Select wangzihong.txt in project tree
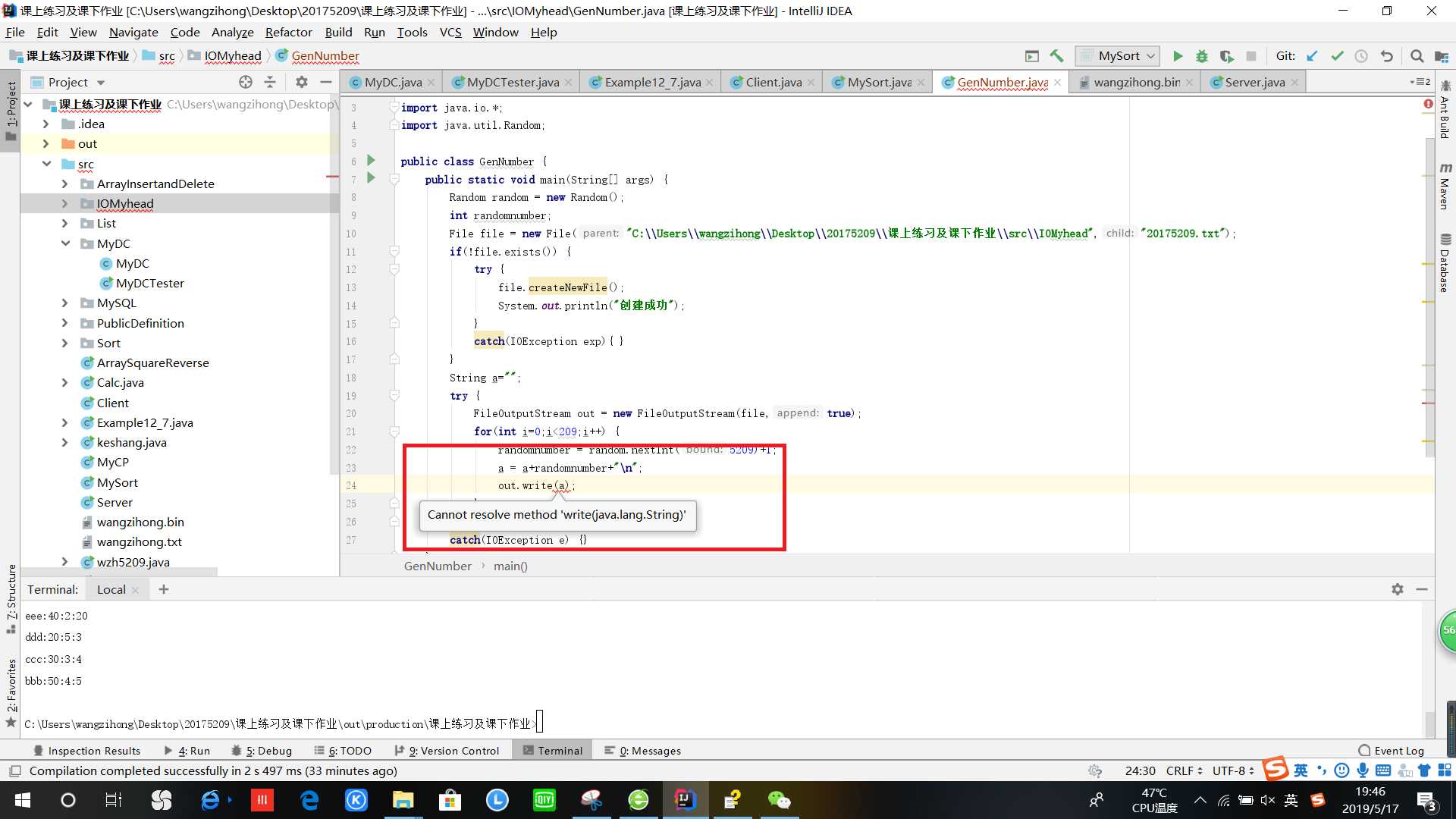 pos(139,541)
